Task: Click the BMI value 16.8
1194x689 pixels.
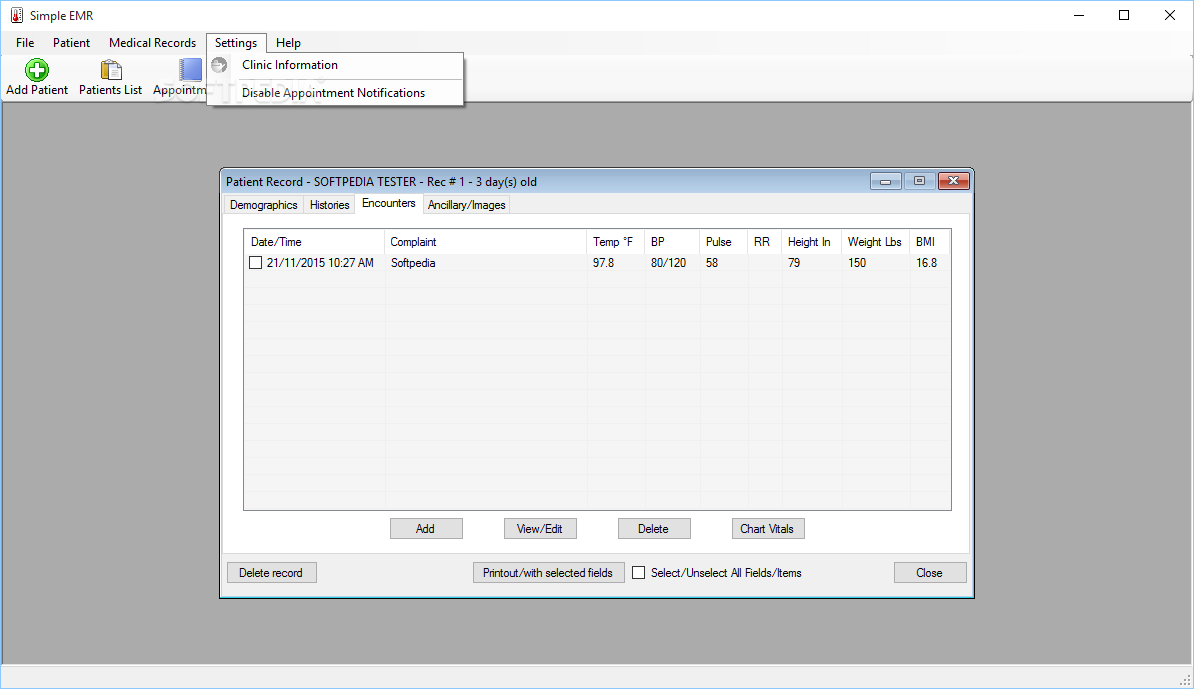Action: pyautogui.click(x=927, y=263)
